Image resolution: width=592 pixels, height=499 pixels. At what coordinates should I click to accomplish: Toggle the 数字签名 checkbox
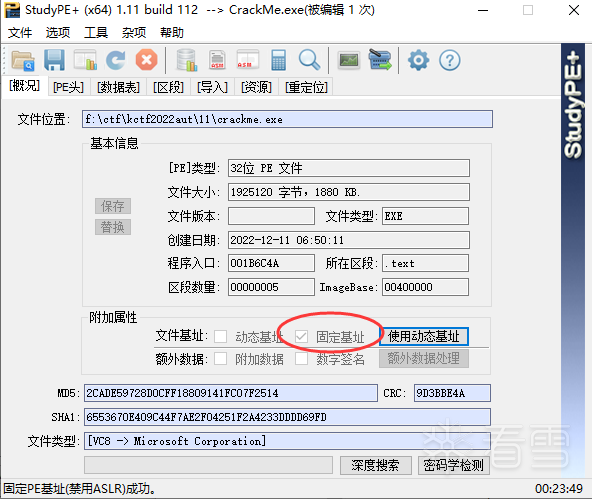301,359
